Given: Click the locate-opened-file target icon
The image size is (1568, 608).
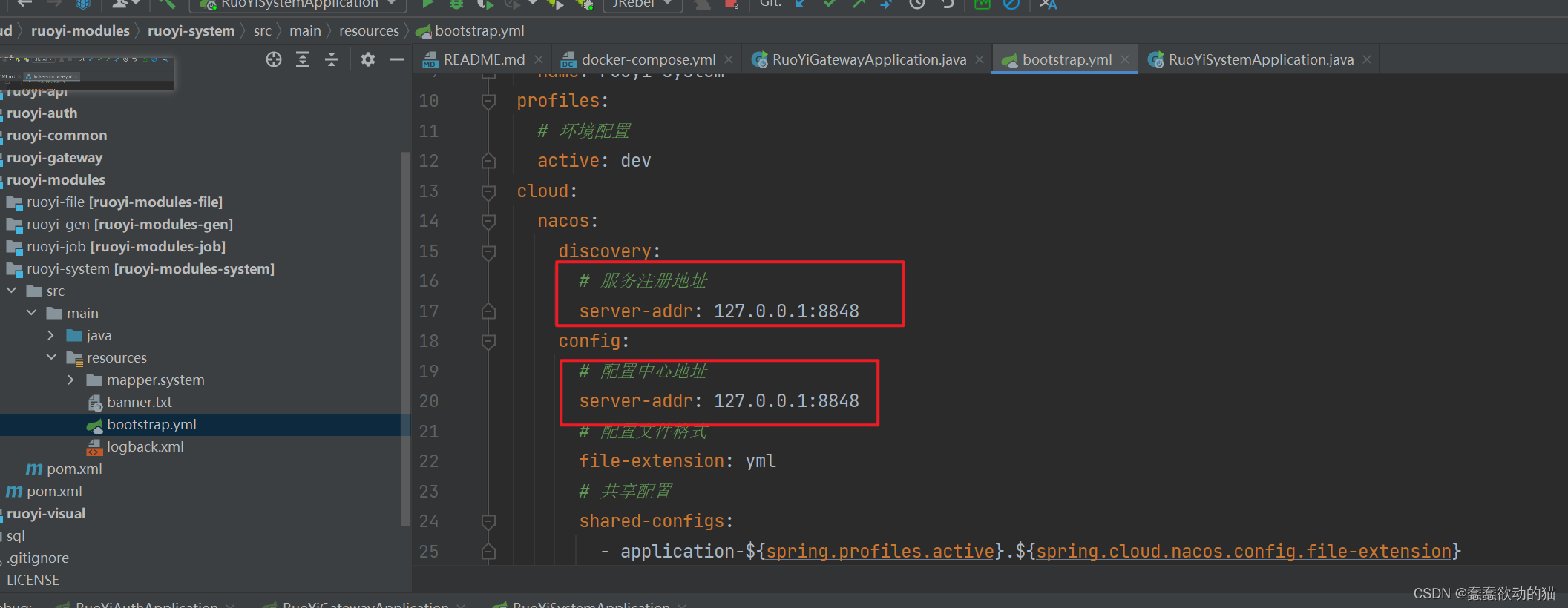Looking at the screenshot, I should (274, 59).
